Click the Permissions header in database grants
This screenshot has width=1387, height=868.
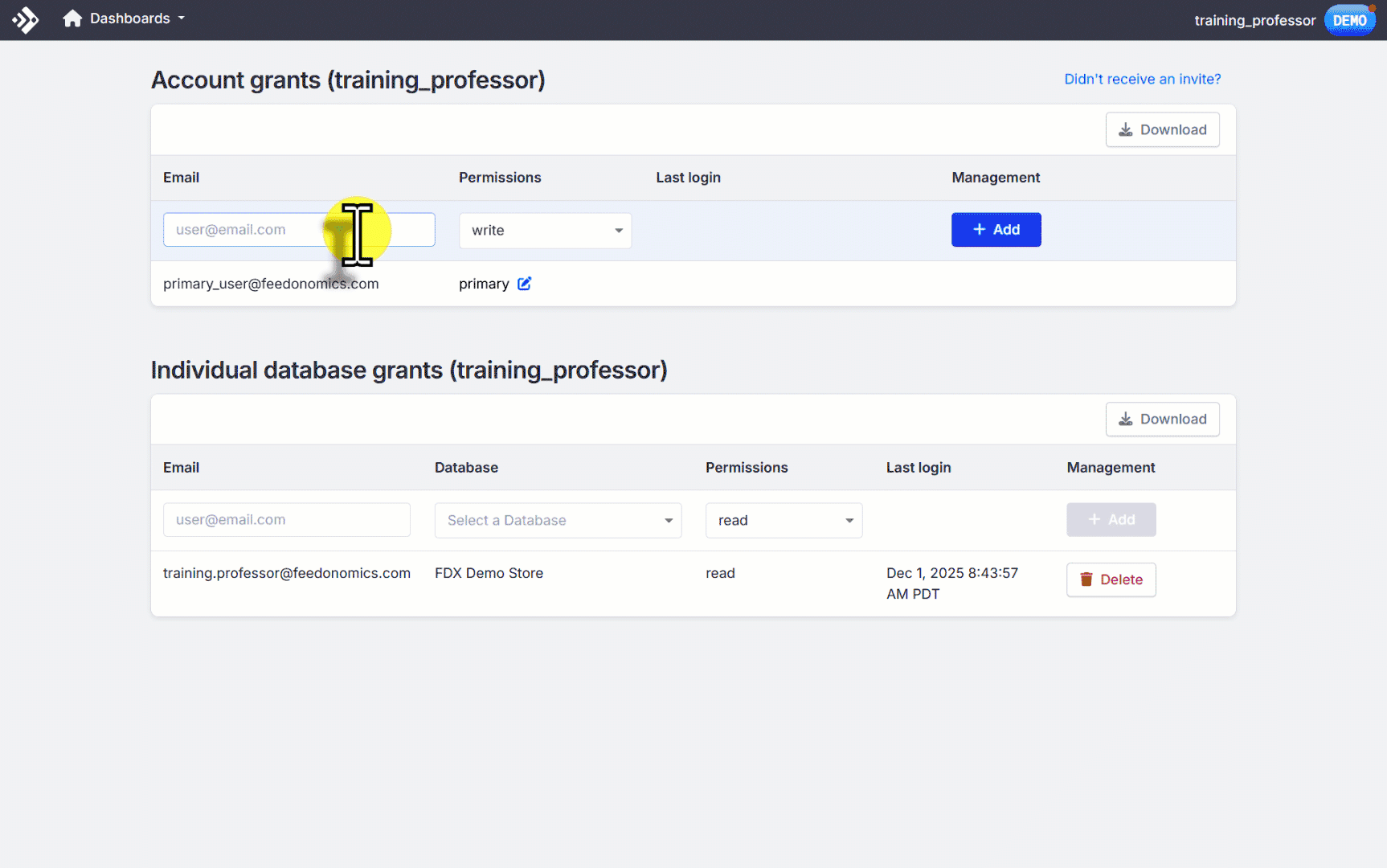point(747,468)
